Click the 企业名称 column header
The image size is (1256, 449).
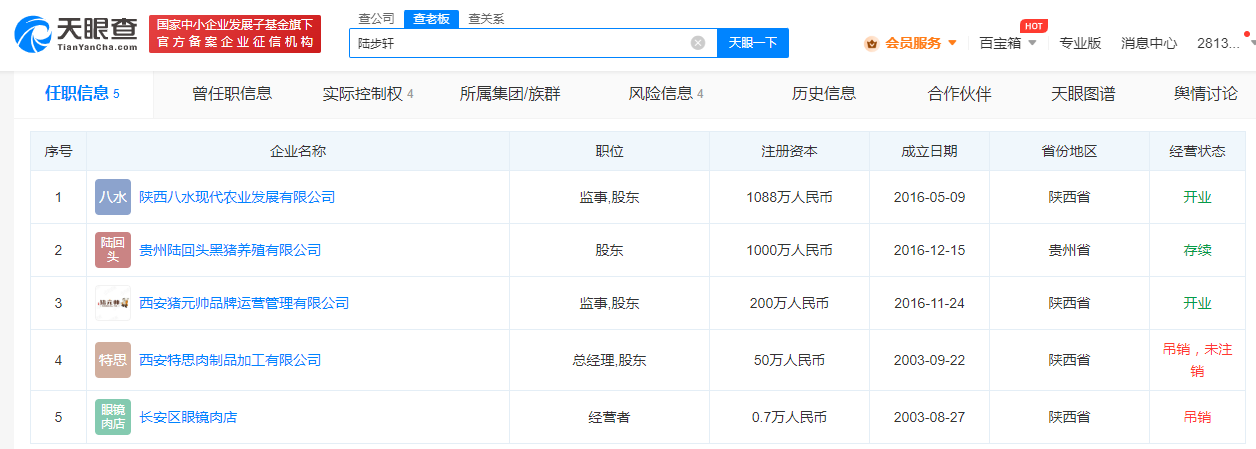pyautogui.click(x=298, y=151)
